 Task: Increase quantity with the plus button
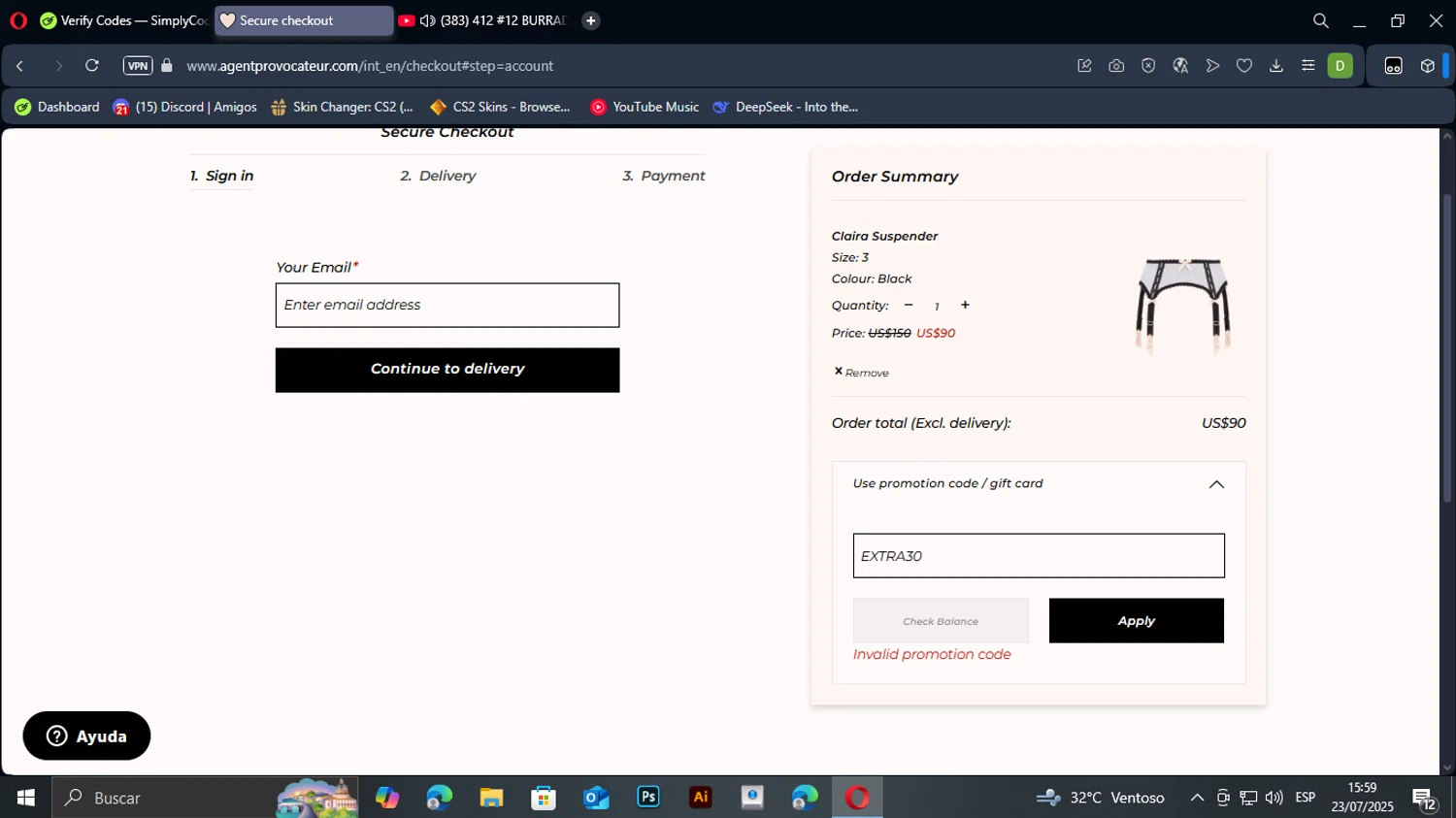(x=965, y=305)
